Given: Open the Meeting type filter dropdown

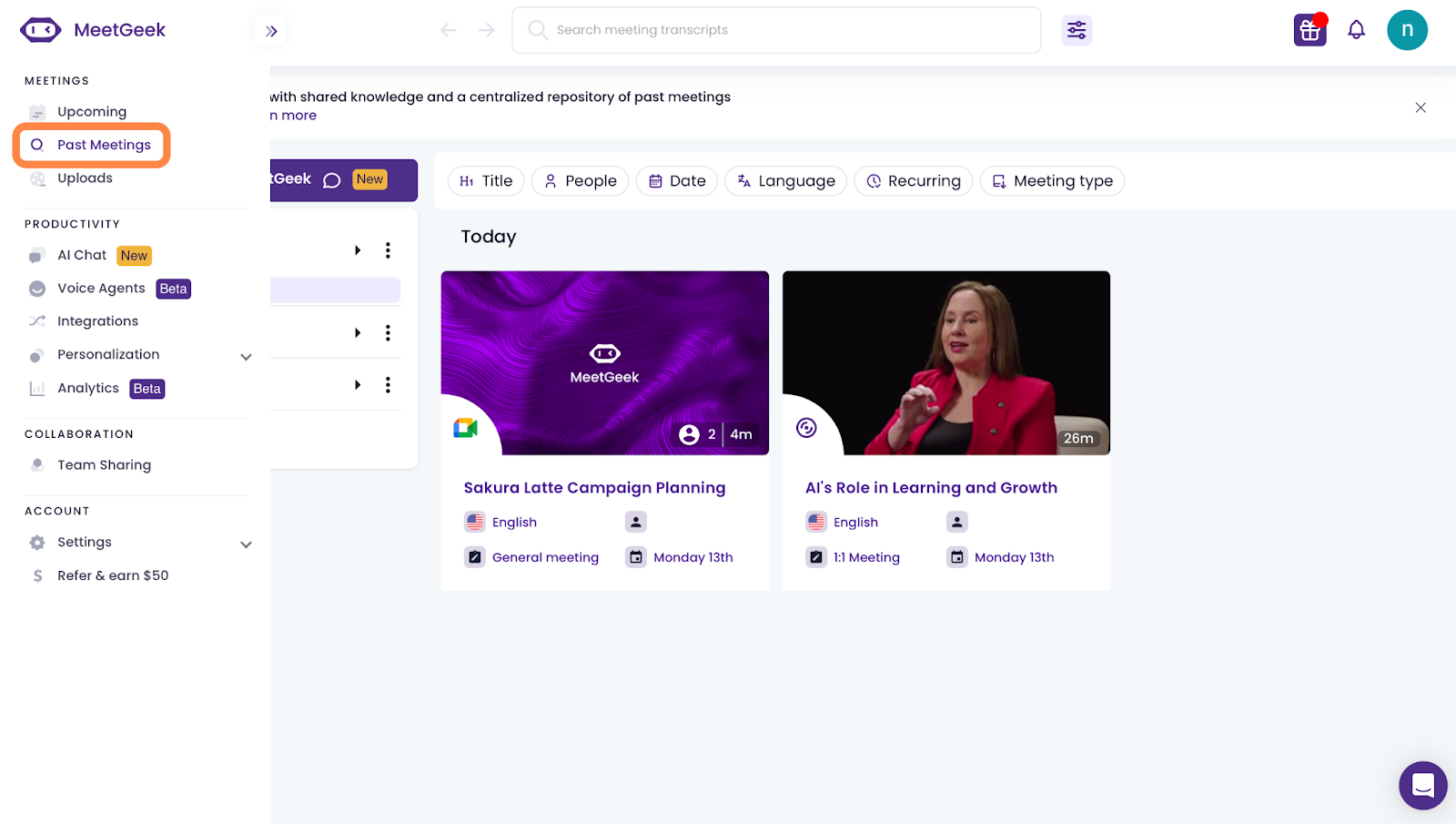Looking at the screenshot, I should pyautogui.click(x=1052, y=181).
